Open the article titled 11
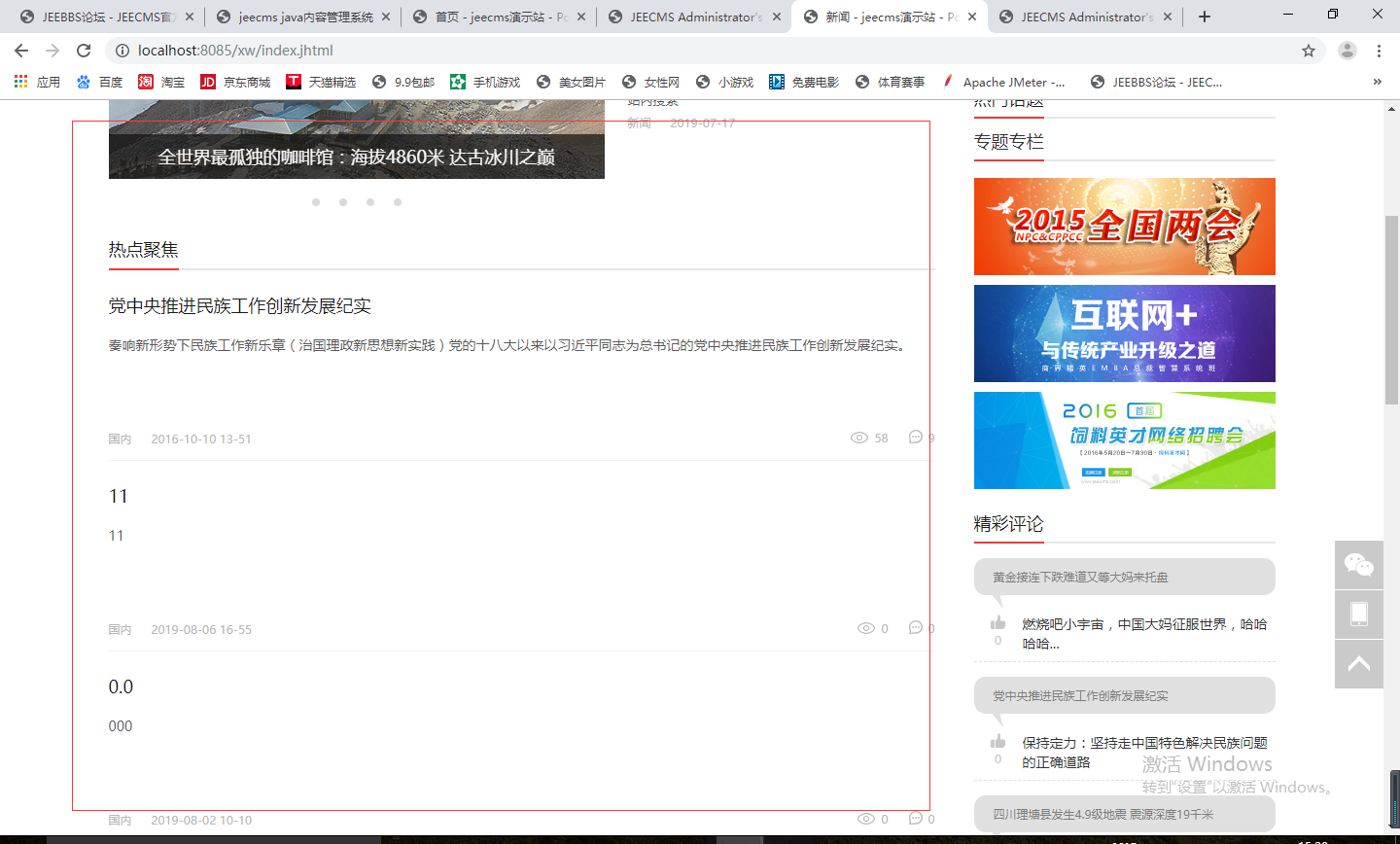 point(119,496)
